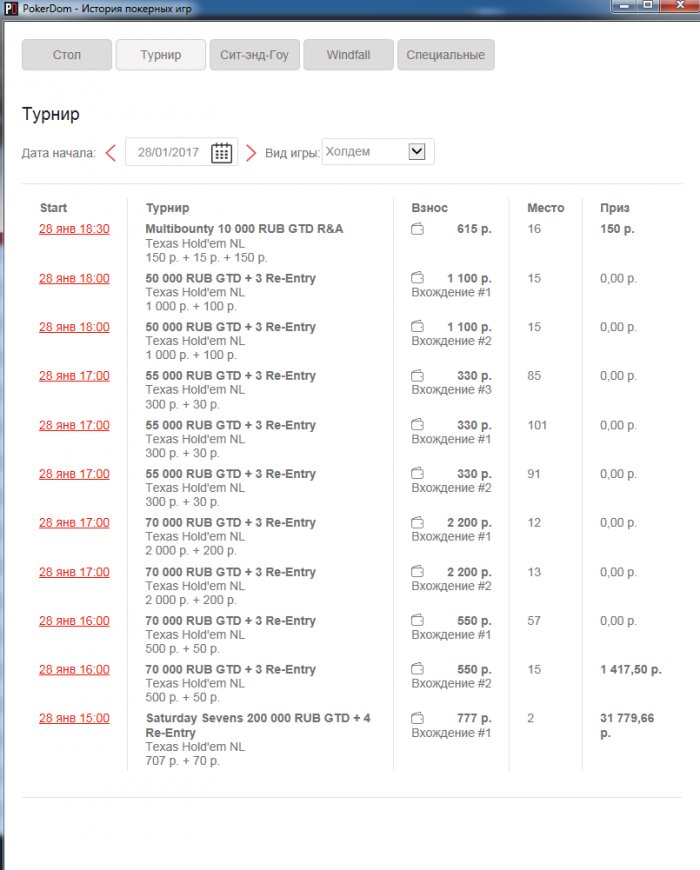Viewport: 700px width, 870px height.
Task: Select the Турнир tab
Action: (161, 55)
